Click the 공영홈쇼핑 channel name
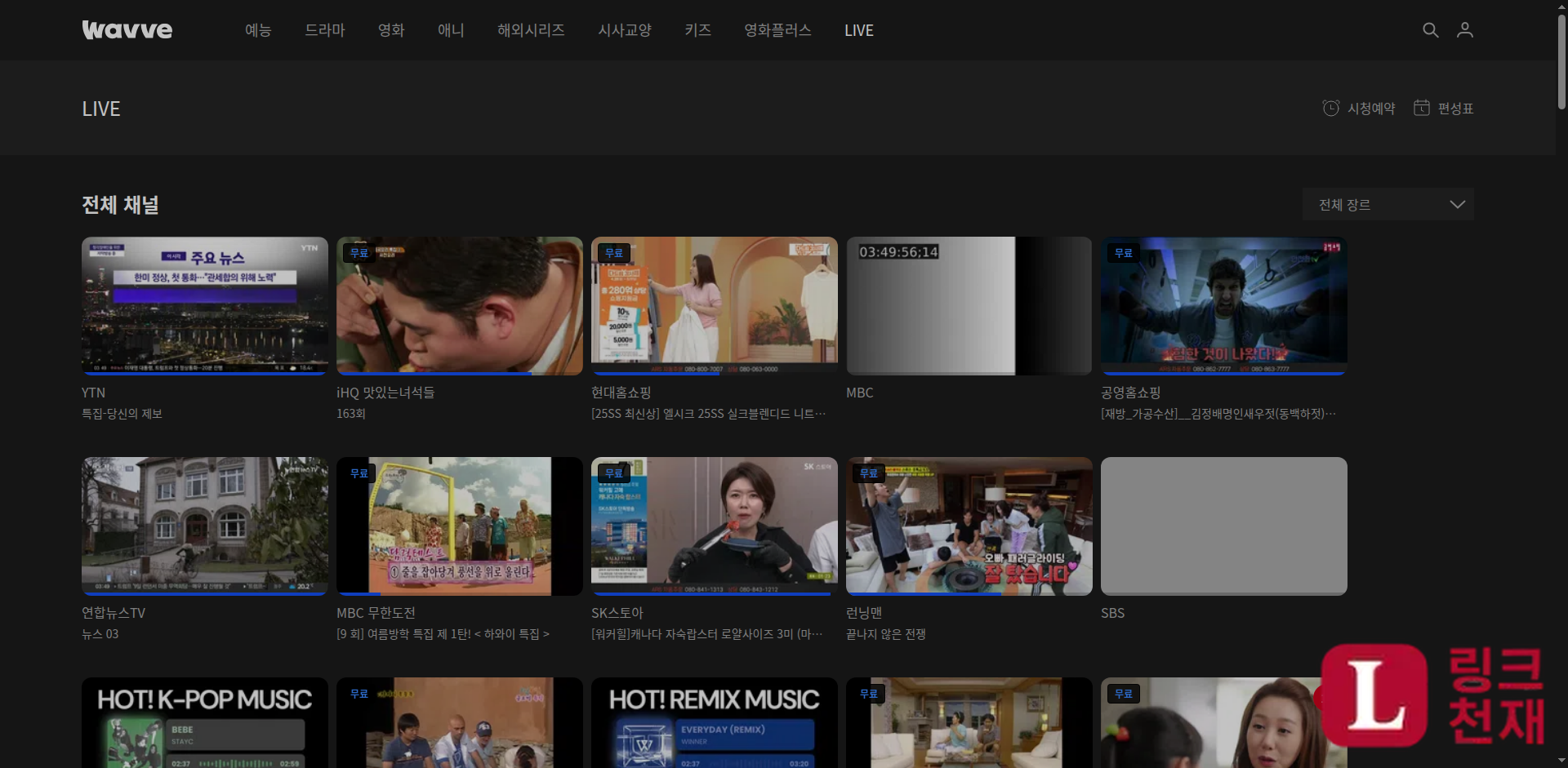 1130,393
